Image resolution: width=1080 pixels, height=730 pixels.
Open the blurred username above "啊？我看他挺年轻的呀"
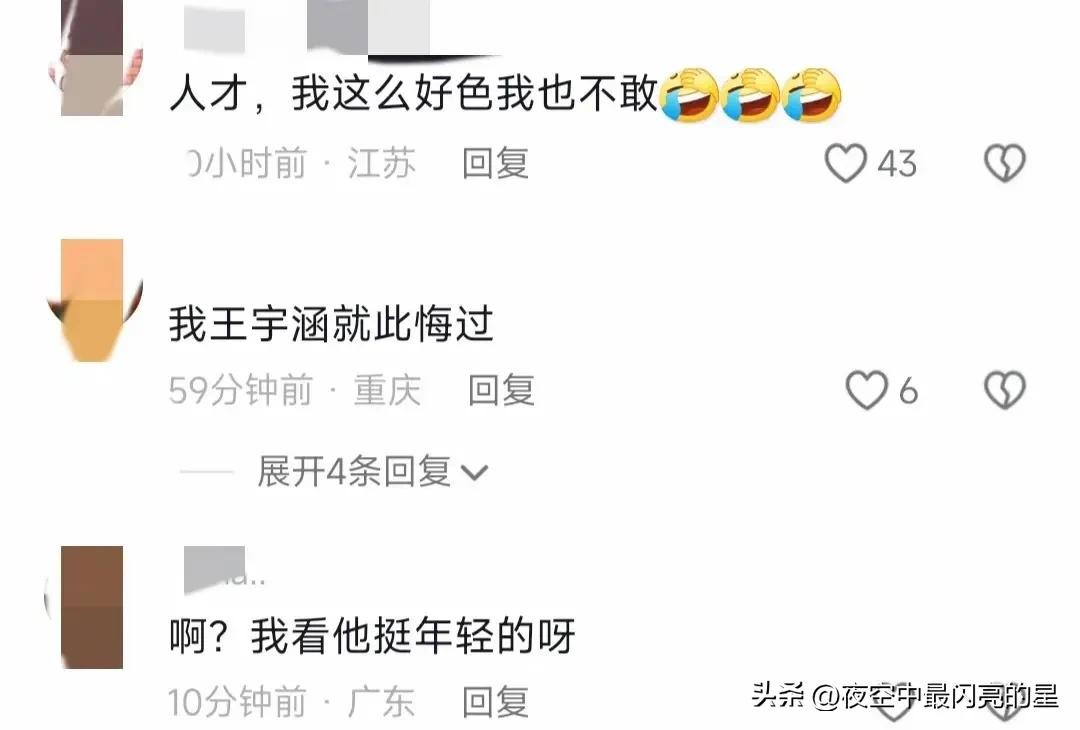point(224,570)
